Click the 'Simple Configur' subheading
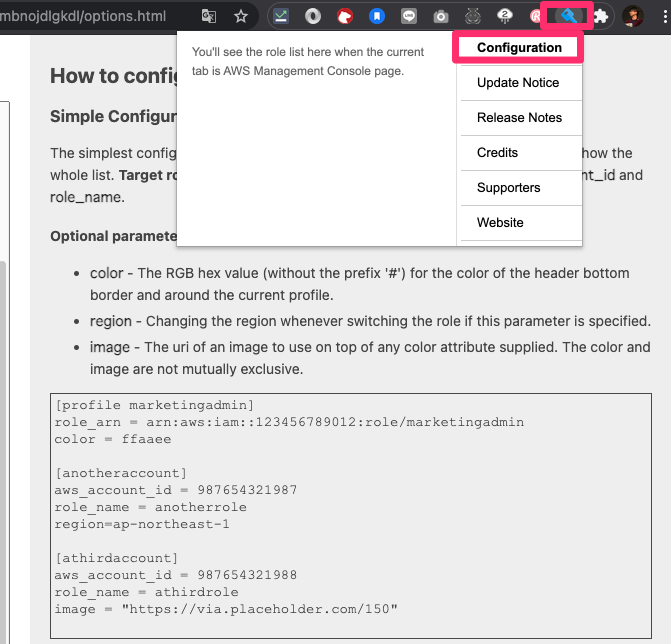Screen dimensions: 671x644 [x=113, y=116]
